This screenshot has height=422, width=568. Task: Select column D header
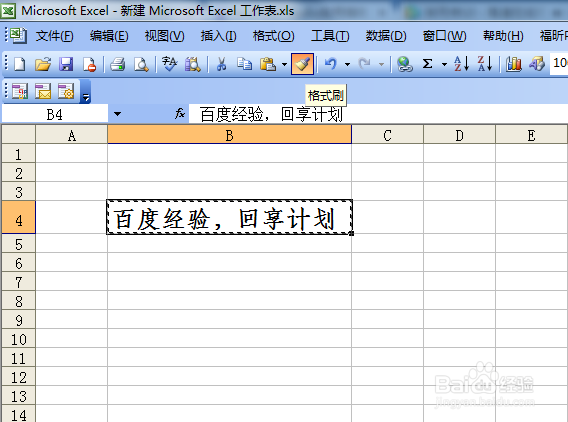(x=459, y=135)
